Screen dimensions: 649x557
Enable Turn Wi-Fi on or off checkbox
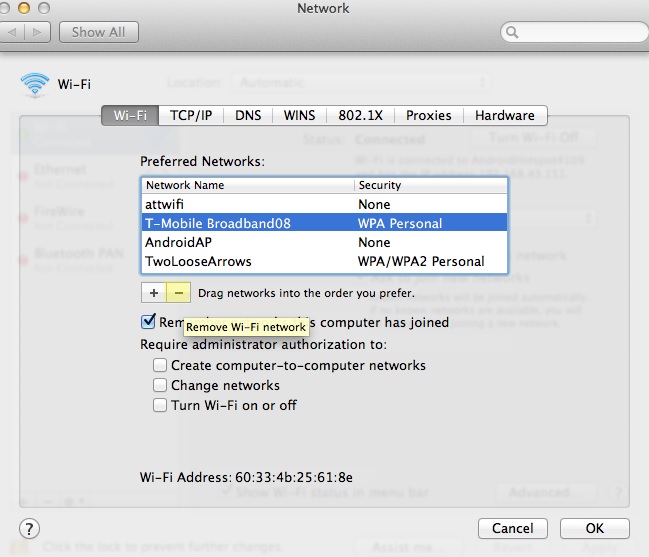pyautogui.click(x=160, y=405)
